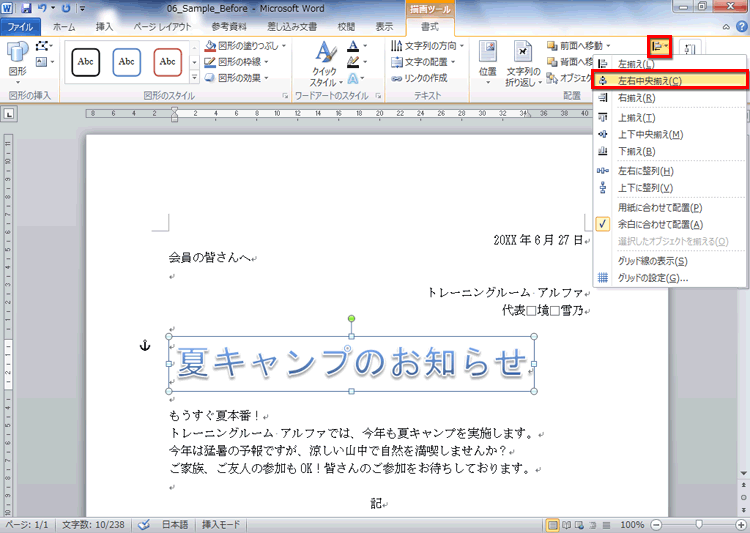Click the draw text box icon
This screenshot has height=533, width=750.
pyautogui.click(x=44, y=62)
